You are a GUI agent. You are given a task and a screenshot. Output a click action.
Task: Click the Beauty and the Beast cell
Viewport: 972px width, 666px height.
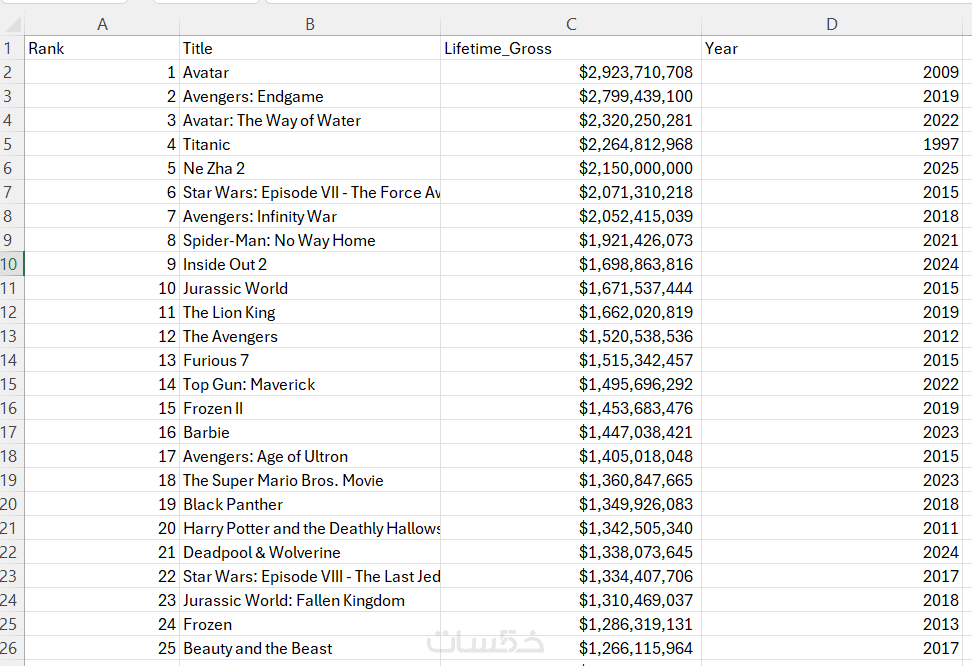(310, 648)
